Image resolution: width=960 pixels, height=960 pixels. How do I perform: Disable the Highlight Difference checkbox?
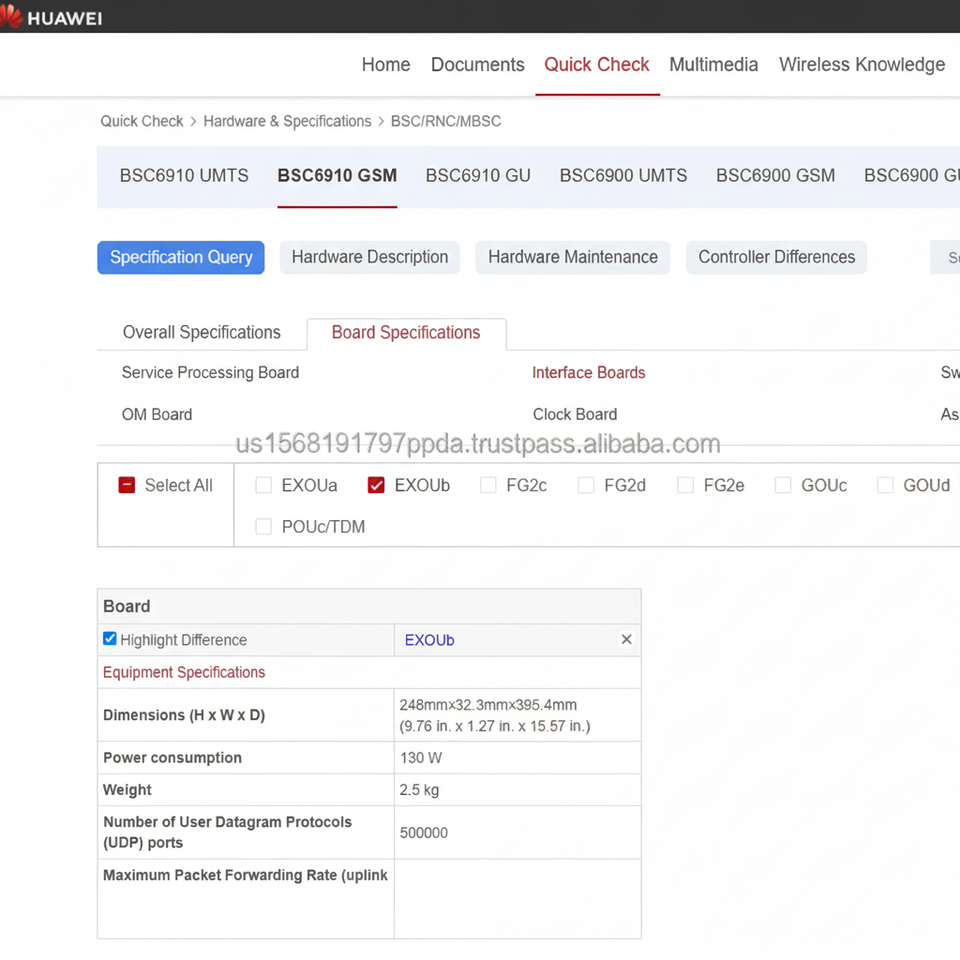click(110, 639)
